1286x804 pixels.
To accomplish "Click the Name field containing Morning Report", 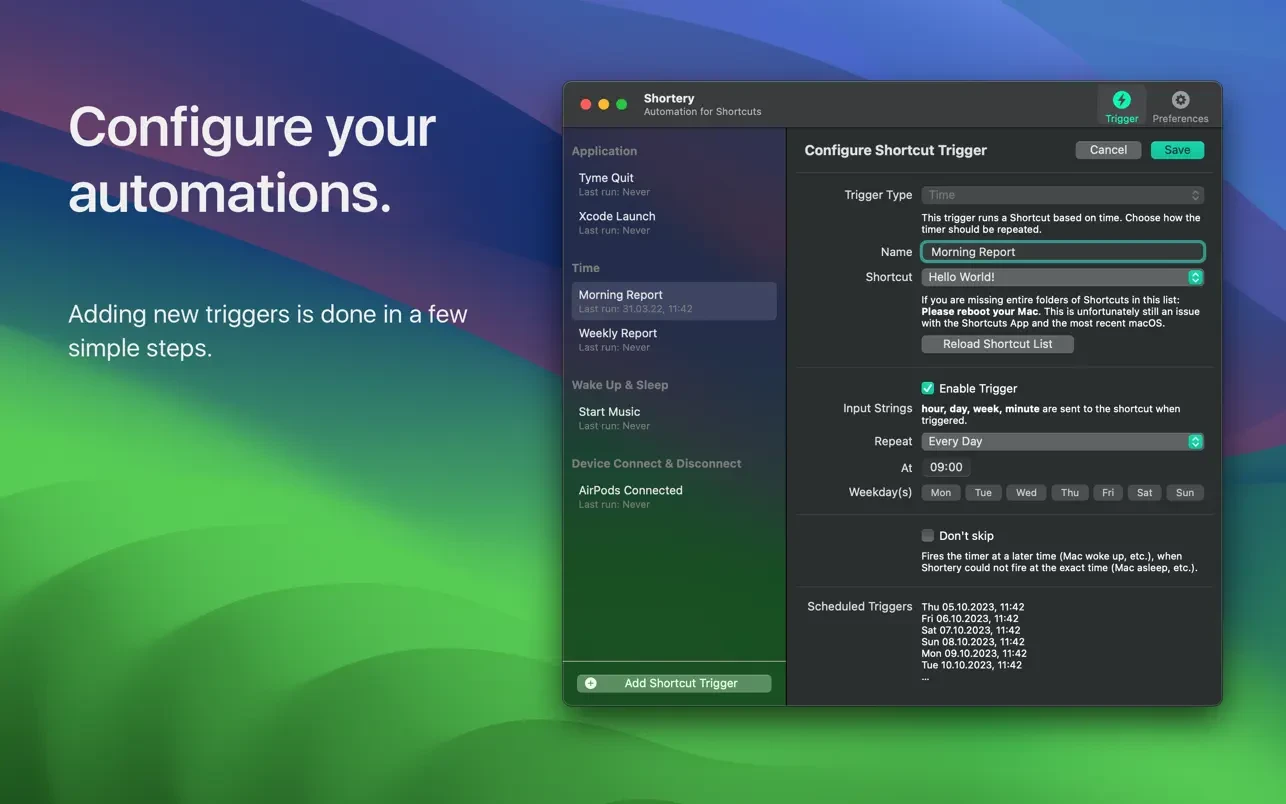I will 1062,252.
